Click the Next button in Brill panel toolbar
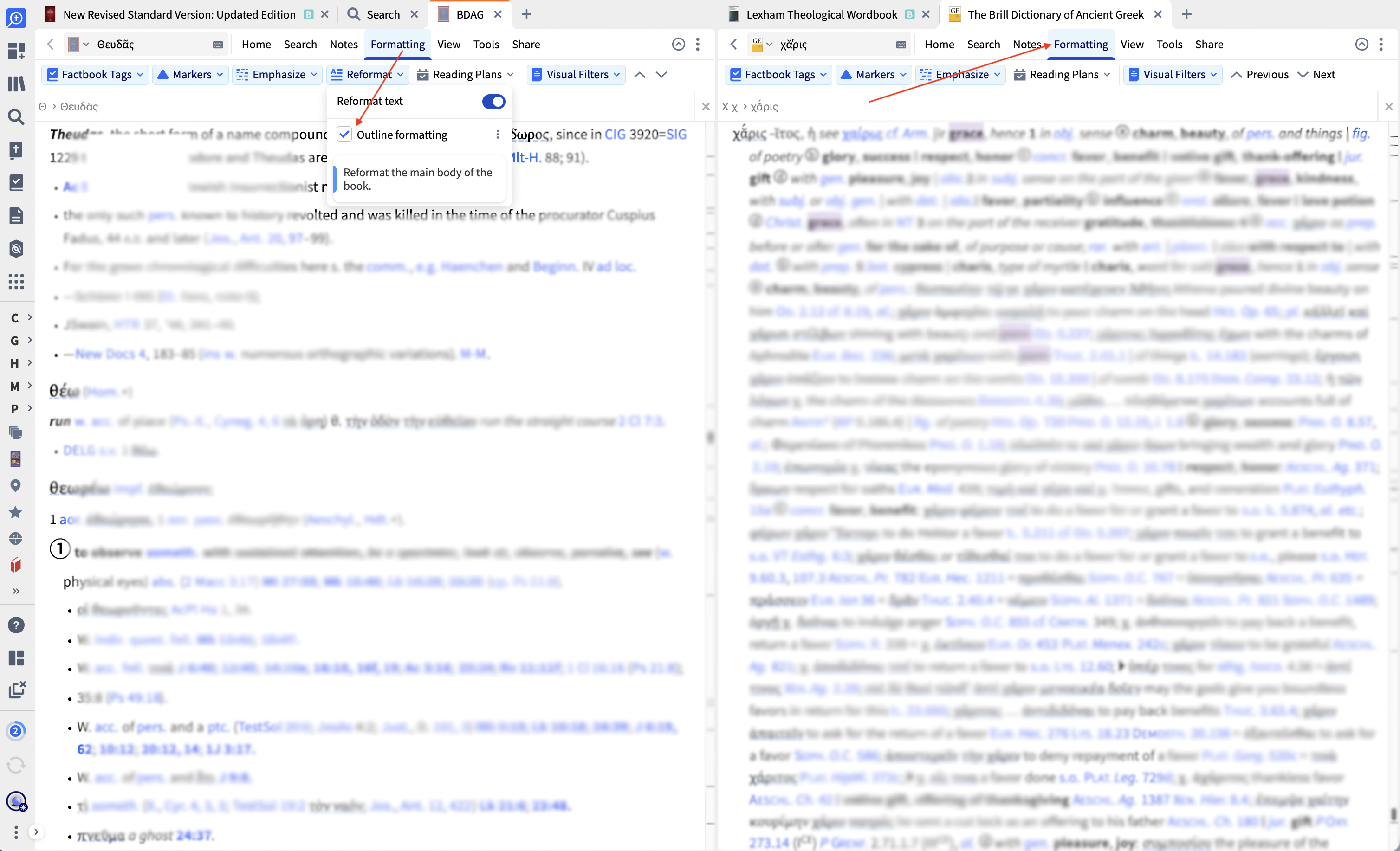Viewport: 1400px width, 851px height. pyautogui.click(x=1317, y=74)
